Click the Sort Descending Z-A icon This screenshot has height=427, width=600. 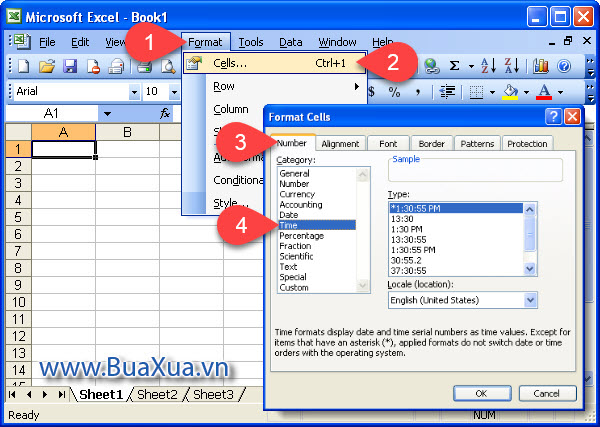[x=511, y=66]
